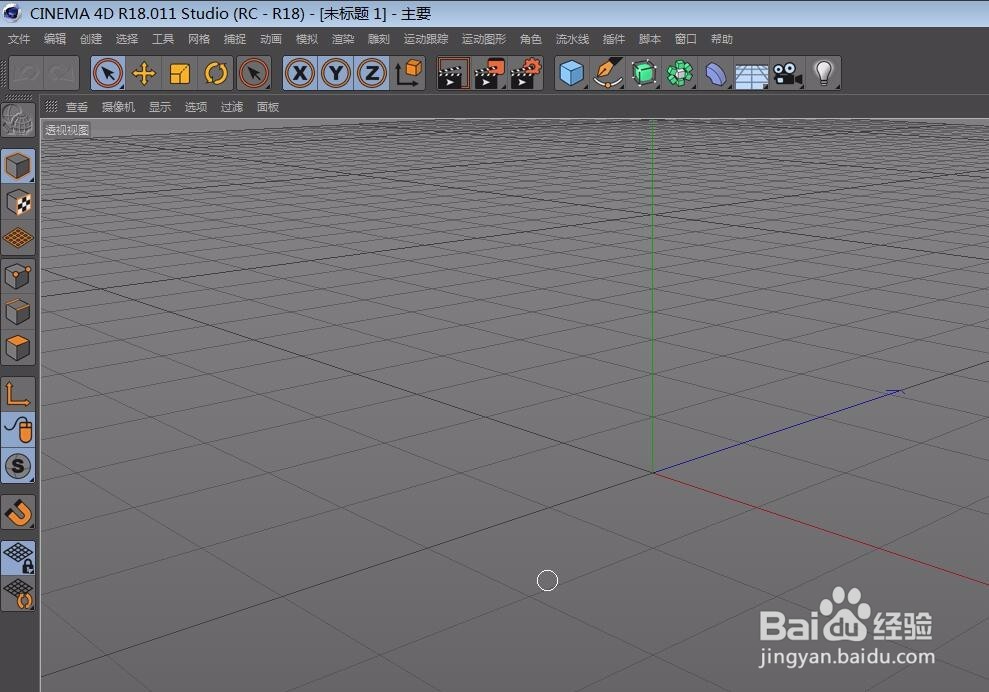Toggle Y axis lock
This screenshot has width=989, height=692.
pyautogui.click(x=336, y=73)
